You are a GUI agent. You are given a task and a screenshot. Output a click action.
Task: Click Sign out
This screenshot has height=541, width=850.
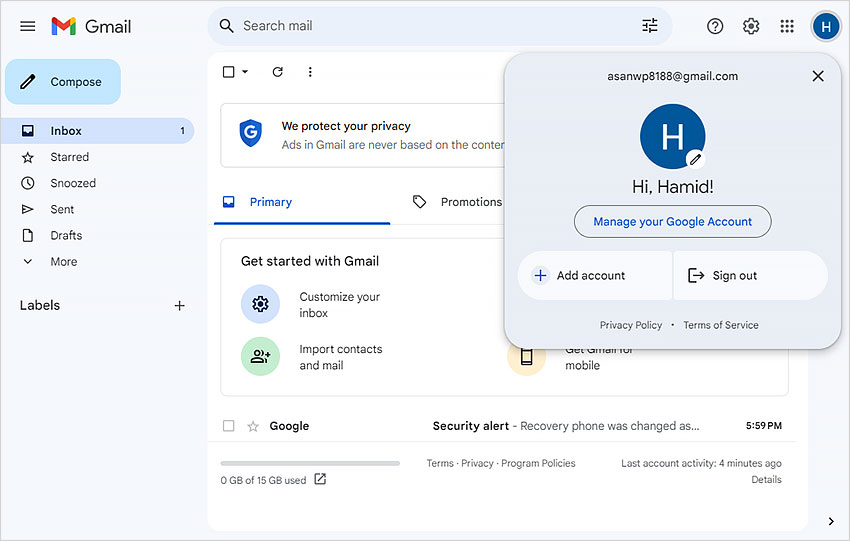[750, 275]
